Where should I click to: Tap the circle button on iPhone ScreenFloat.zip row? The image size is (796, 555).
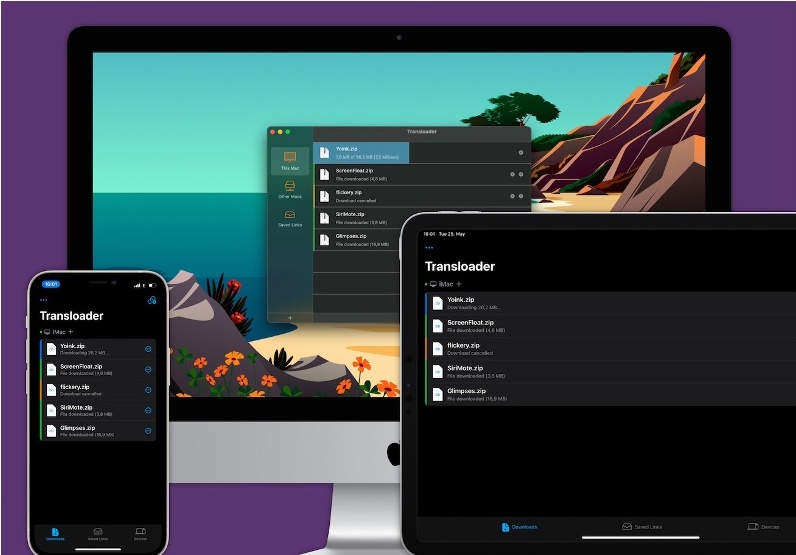(x=148, y=369)
